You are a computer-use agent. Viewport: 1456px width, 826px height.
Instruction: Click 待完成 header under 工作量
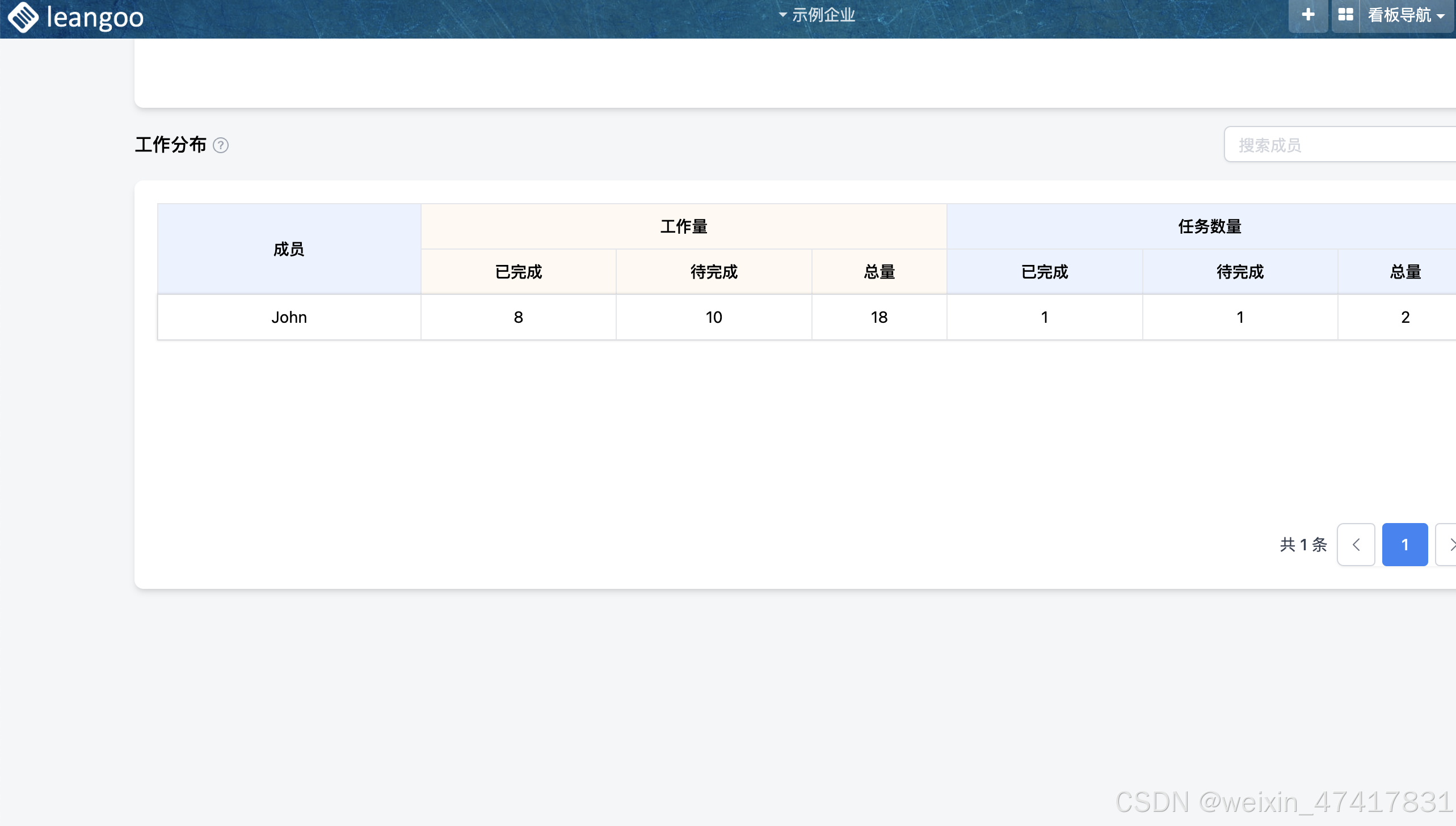pos(714,272)
